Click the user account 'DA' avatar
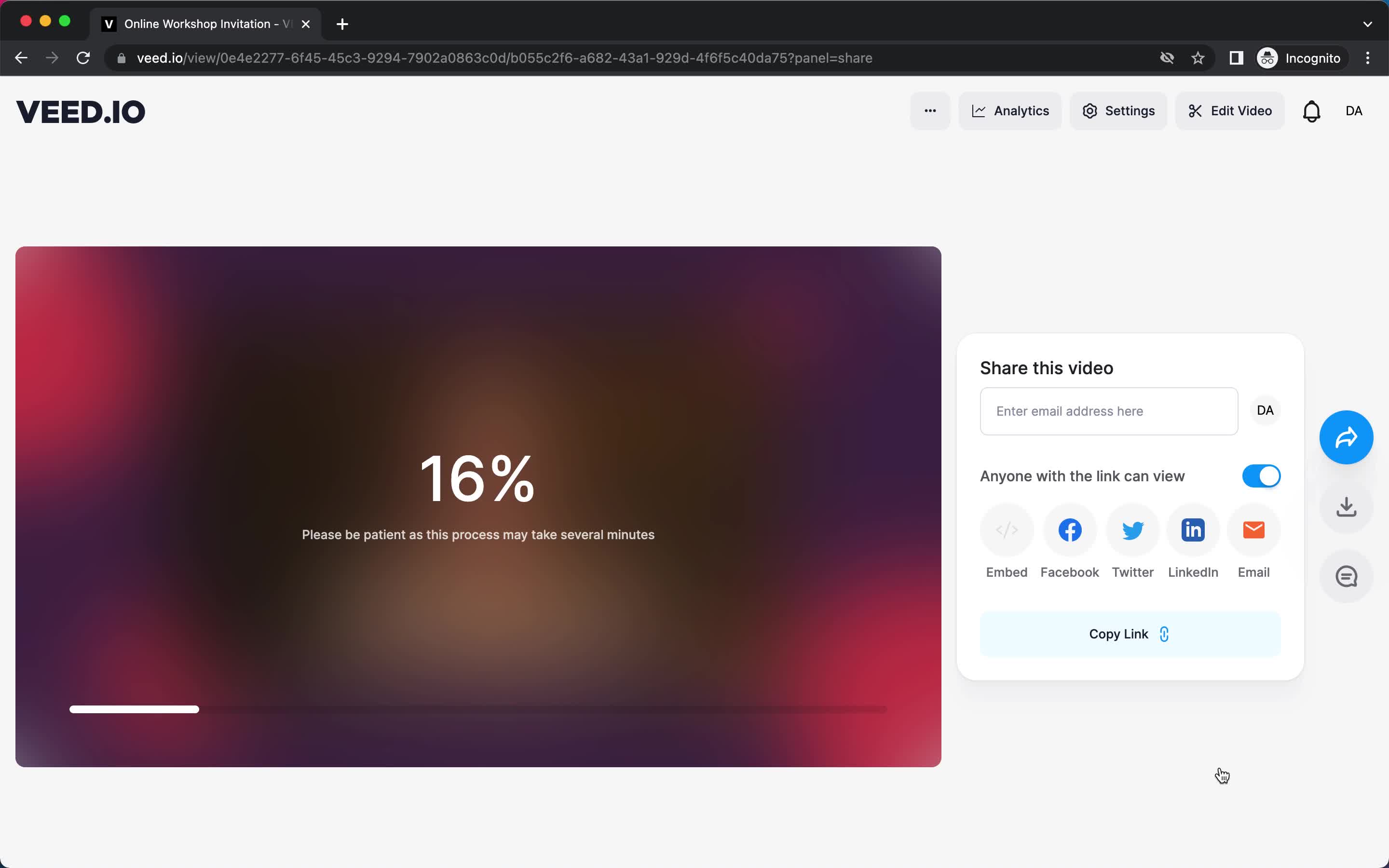 point(1354,110)
